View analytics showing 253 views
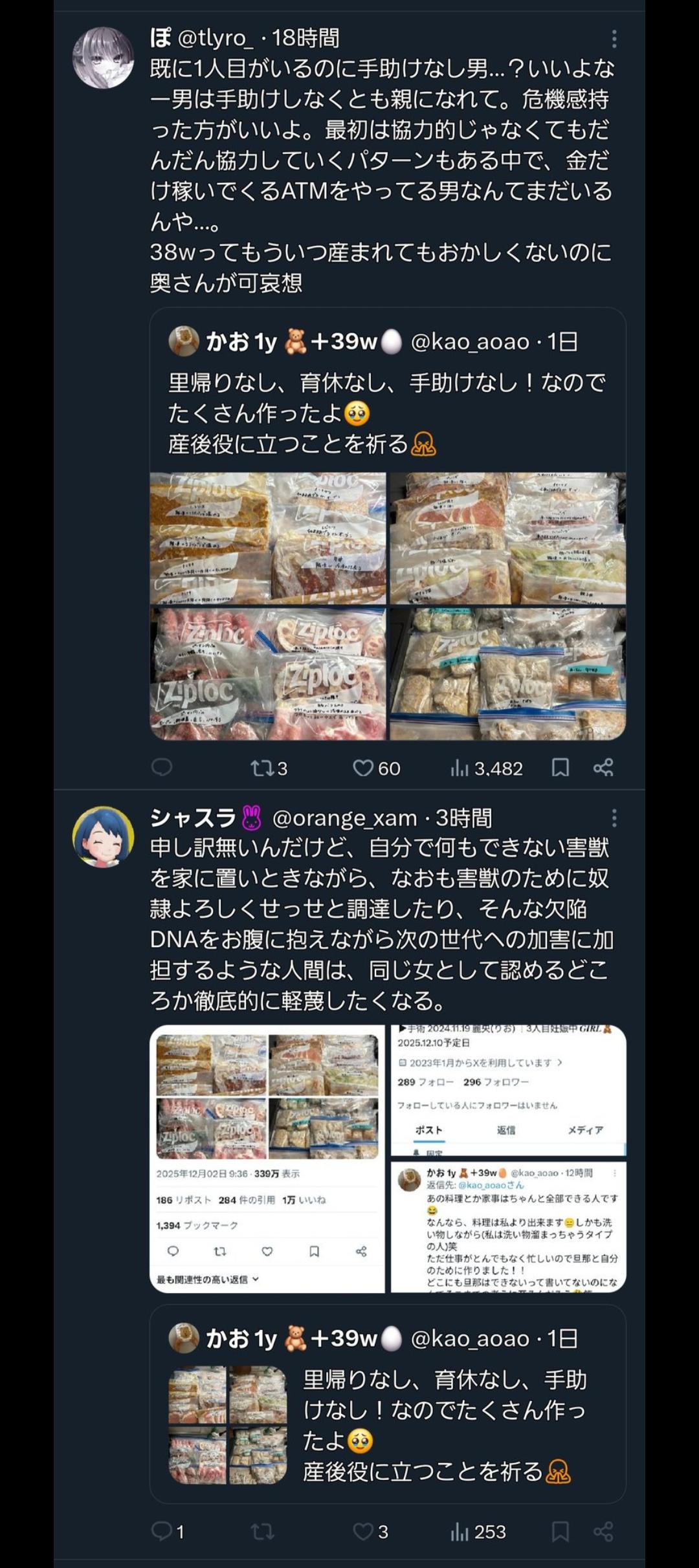This screenshot has height=1568, width=699. pos(478,1531)
